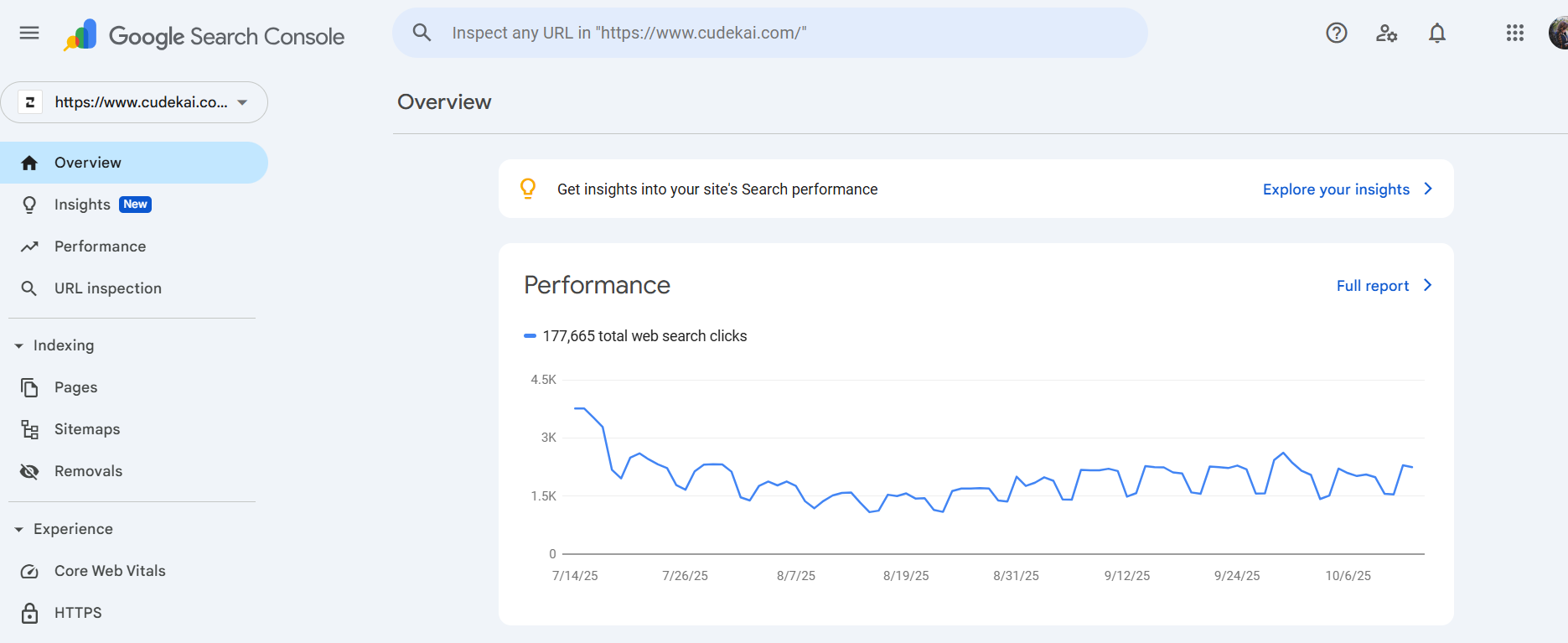The height and width of the screenshot is (643, 1568).
Task: Open the Full report link
Action: click(1373, 286)
